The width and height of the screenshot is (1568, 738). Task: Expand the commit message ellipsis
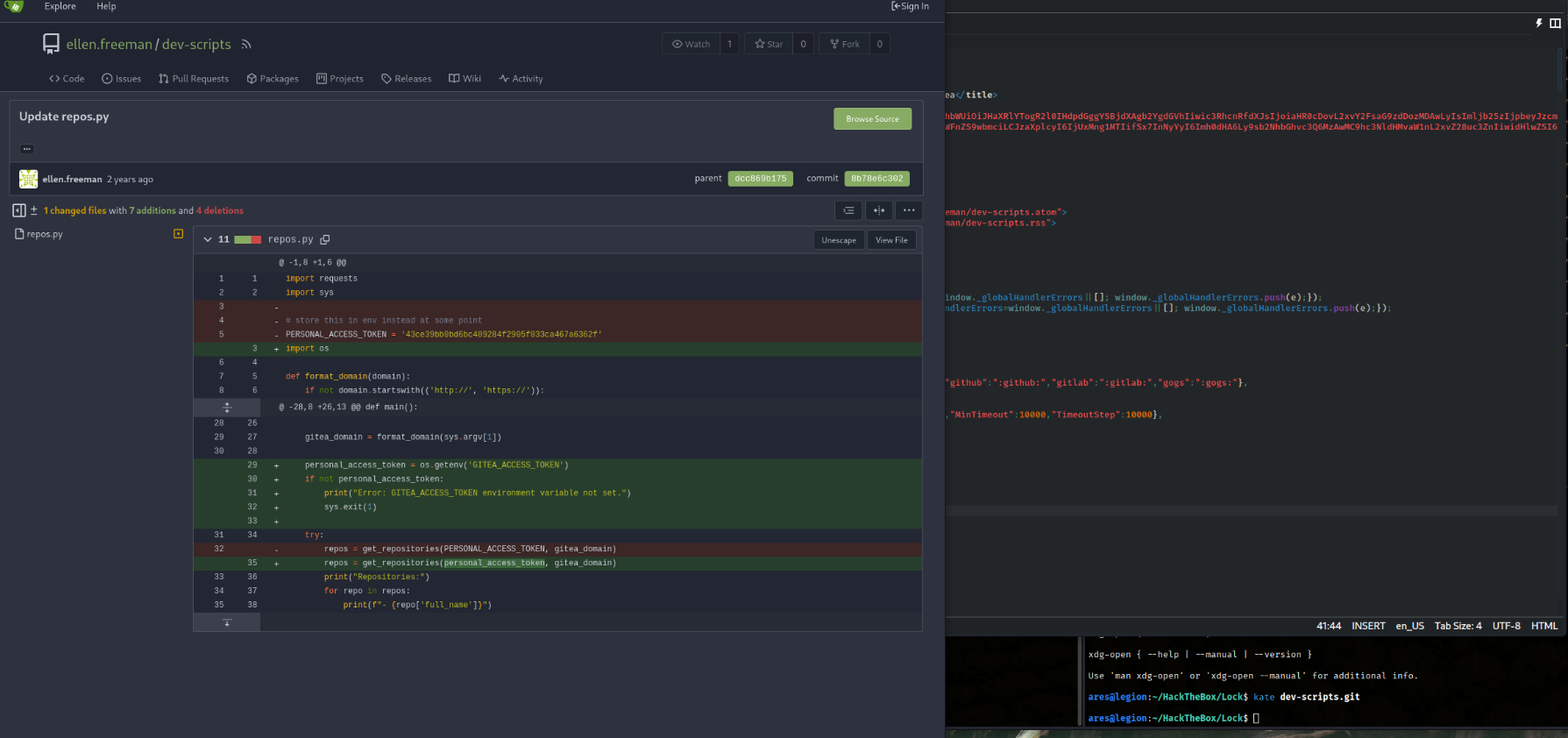[27, 149]
